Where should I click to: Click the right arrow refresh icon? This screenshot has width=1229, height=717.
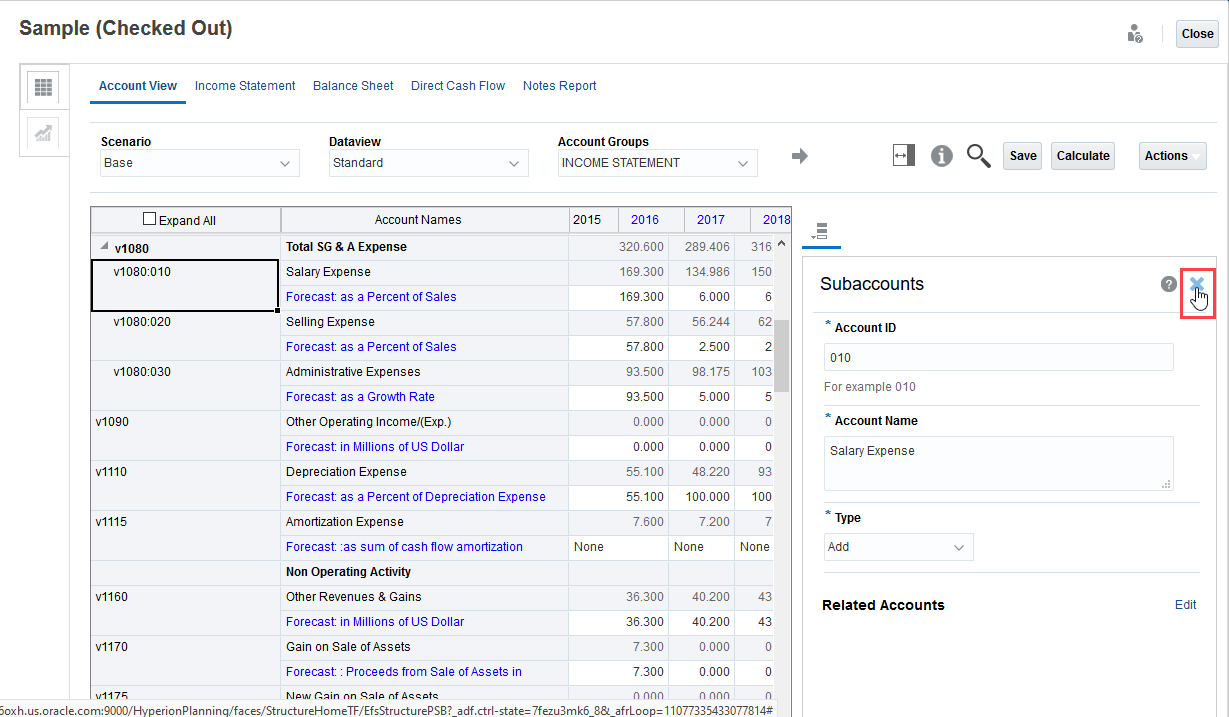coord(799,156)
